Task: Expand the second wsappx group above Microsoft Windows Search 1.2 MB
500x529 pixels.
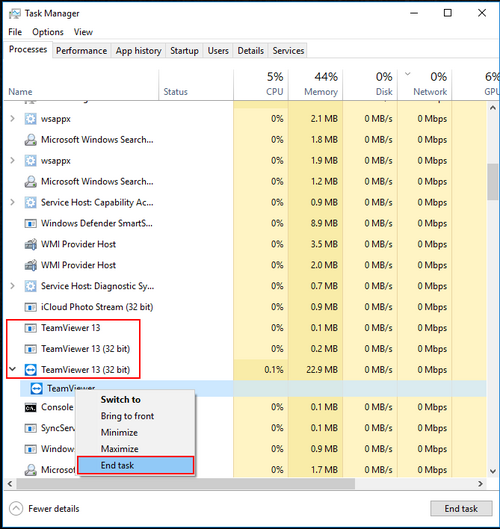Action: [x=12, y=161]
